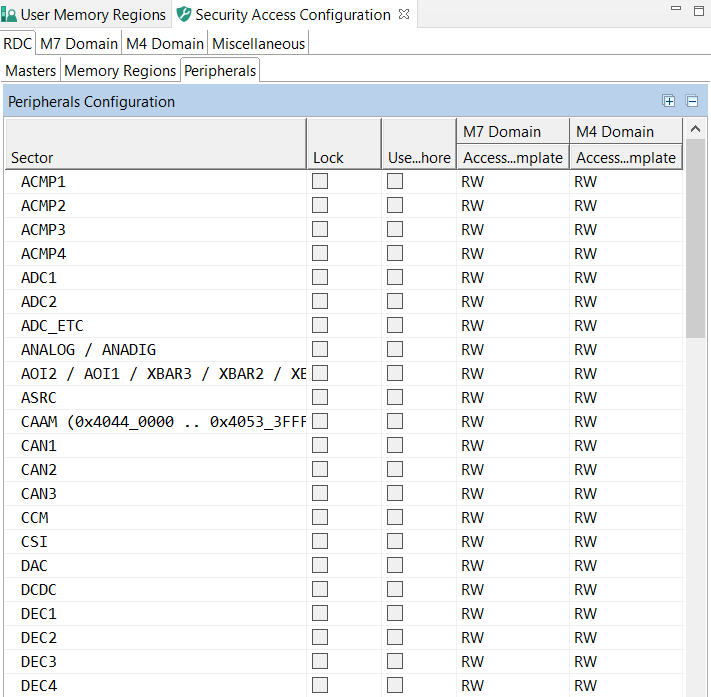Viewport: 711px width, 697px height.
Task: Enable the Lock checkbox for ACMP1
Action: point(320,182)
